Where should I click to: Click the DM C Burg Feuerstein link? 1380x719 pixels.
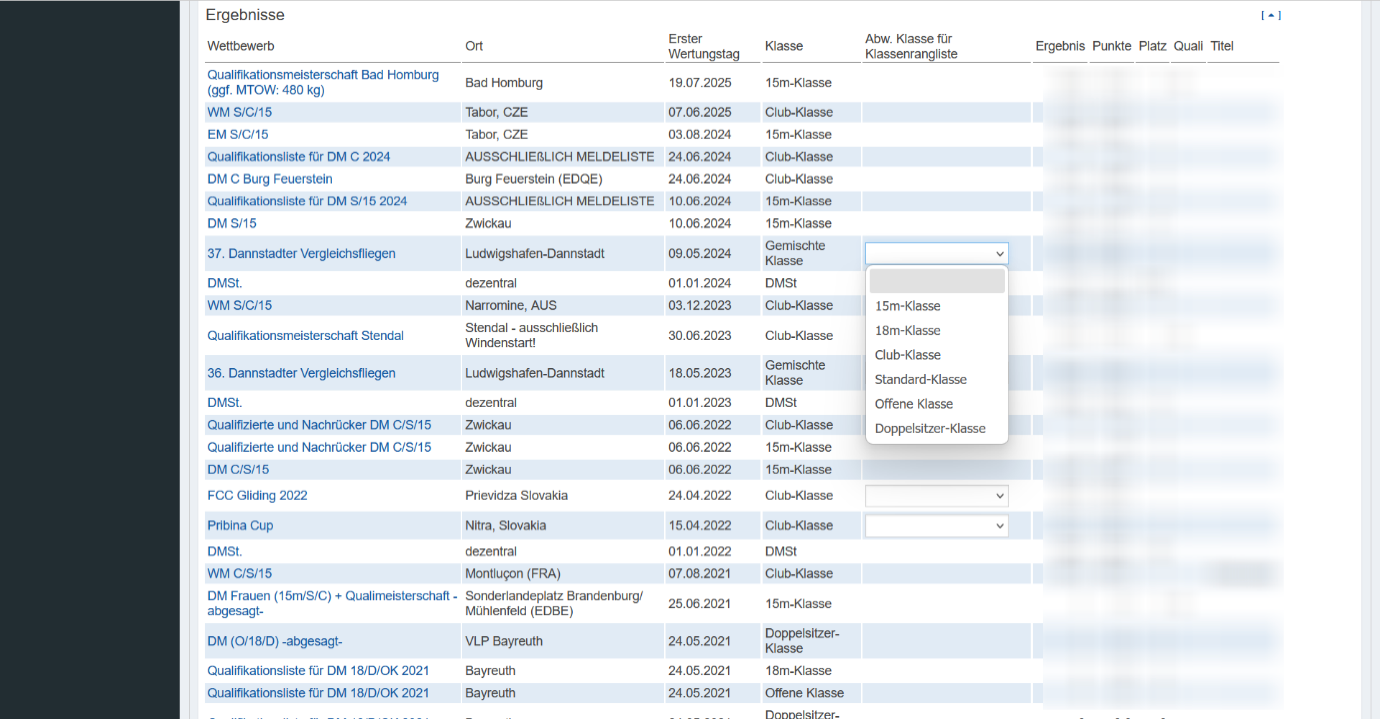point(269,179)
